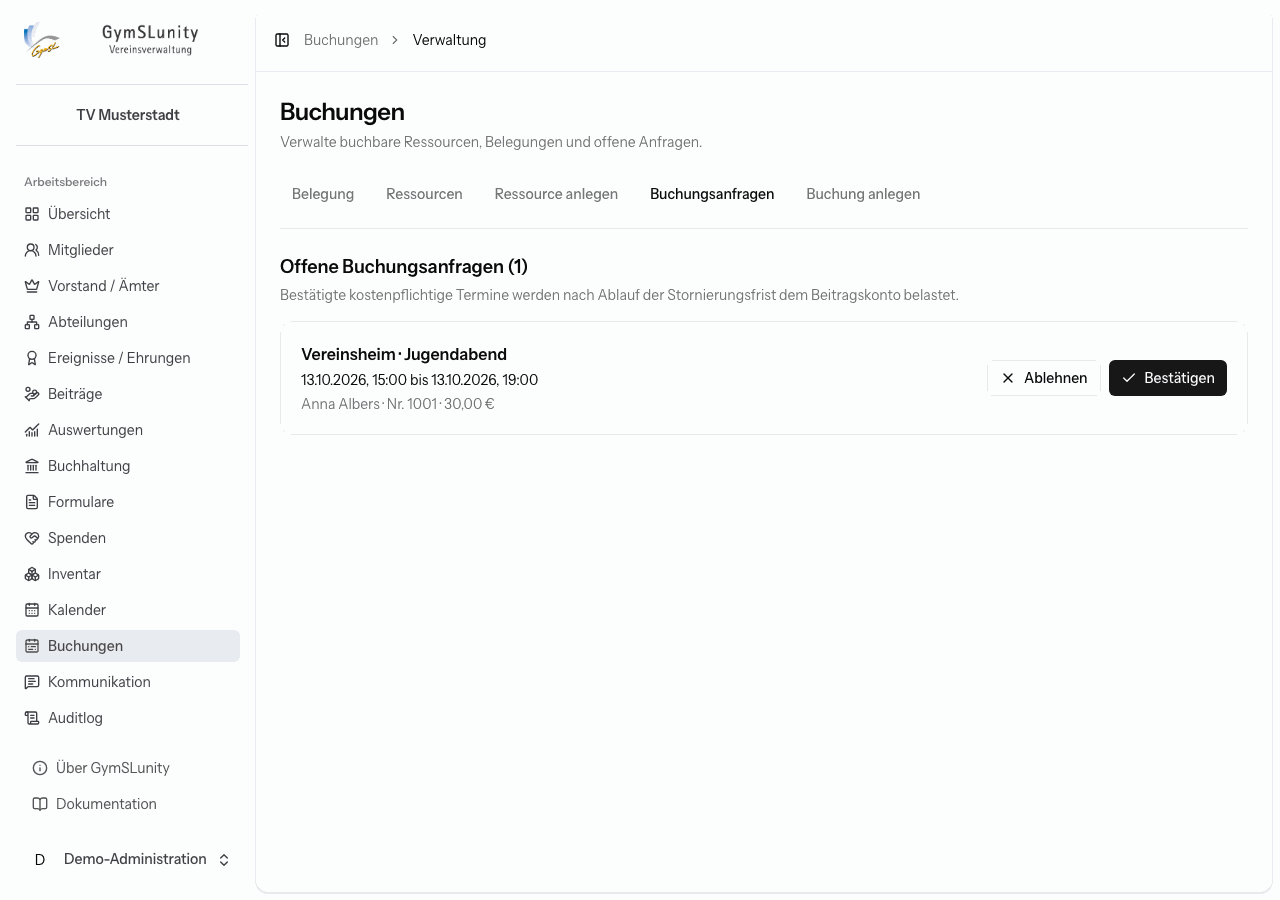Click the info icon for Über GymSLunity
The height and width of the screenshot is (900, 1280).
(40, 768)
